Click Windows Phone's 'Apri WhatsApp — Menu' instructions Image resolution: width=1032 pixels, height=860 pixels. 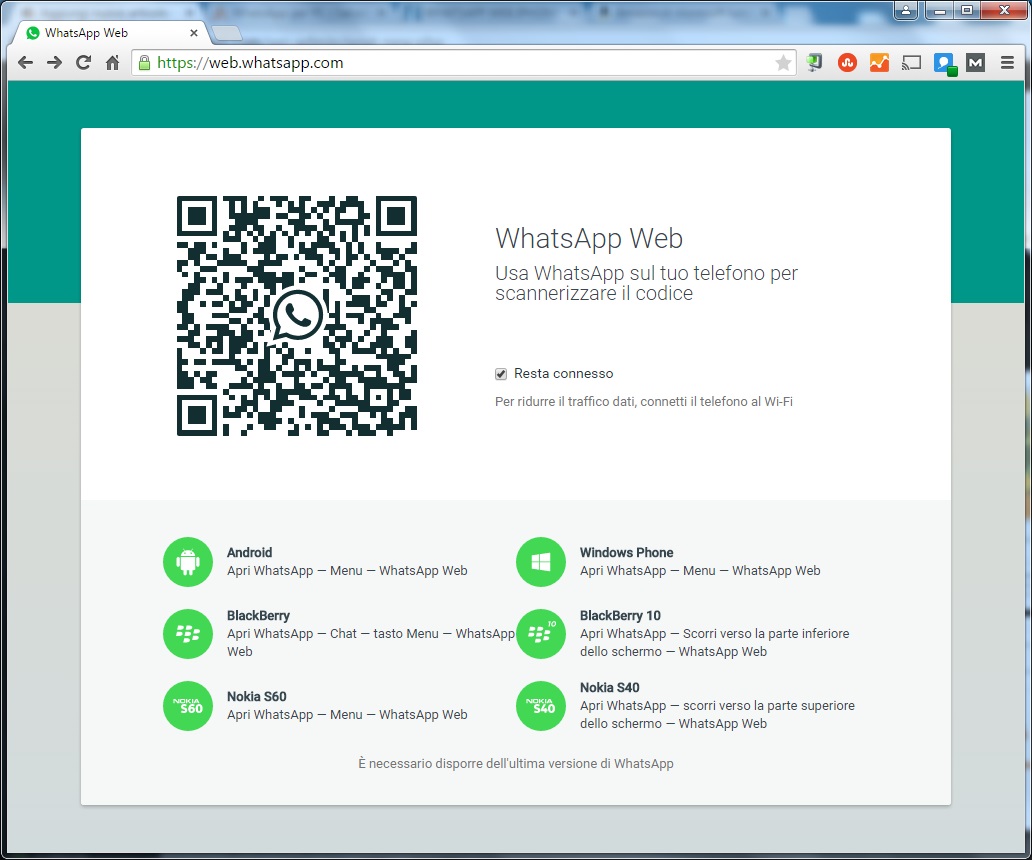click(700, 570)
